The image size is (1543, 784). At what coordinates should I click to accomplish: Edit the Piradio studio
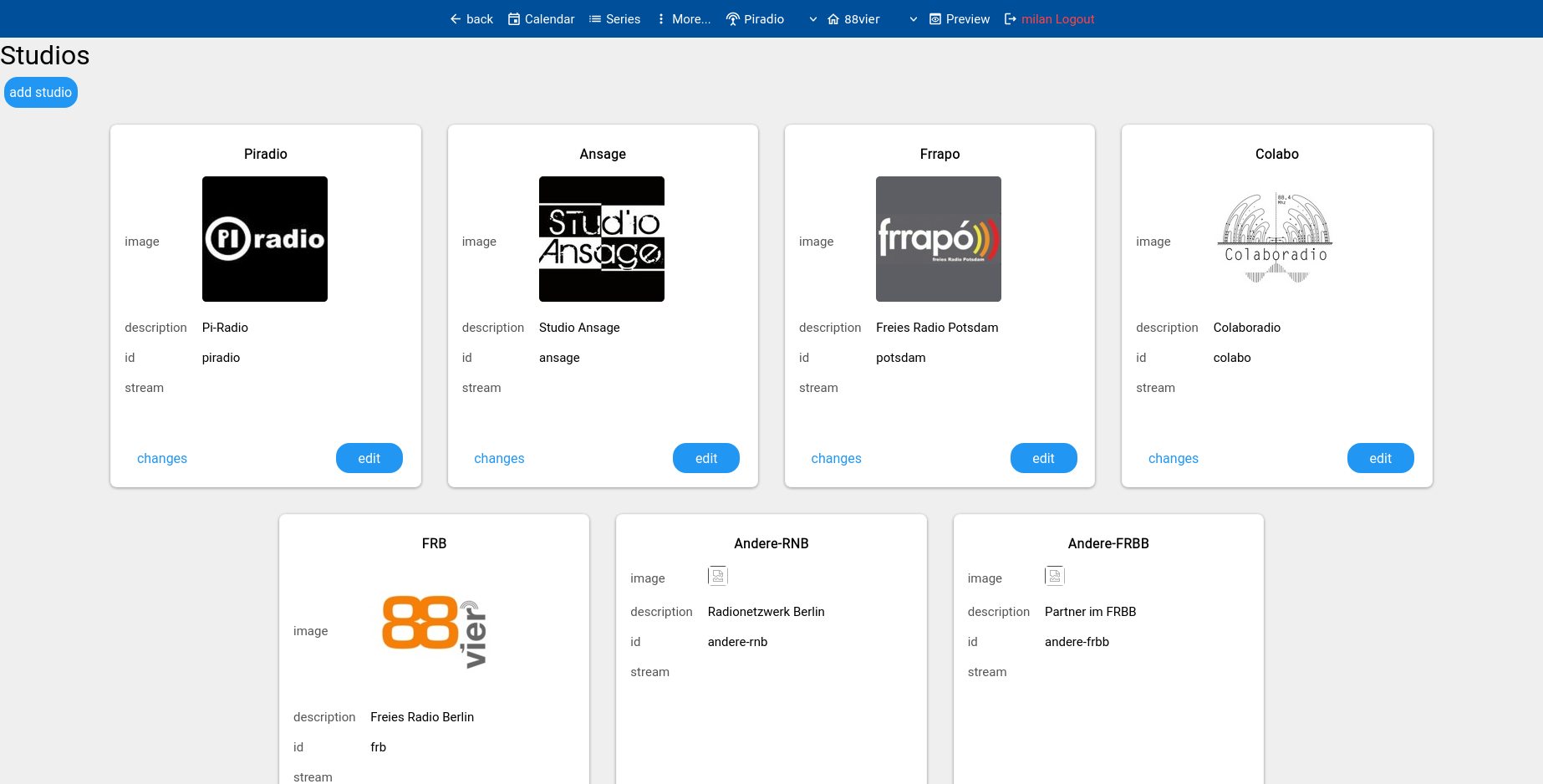click(369, 458)
